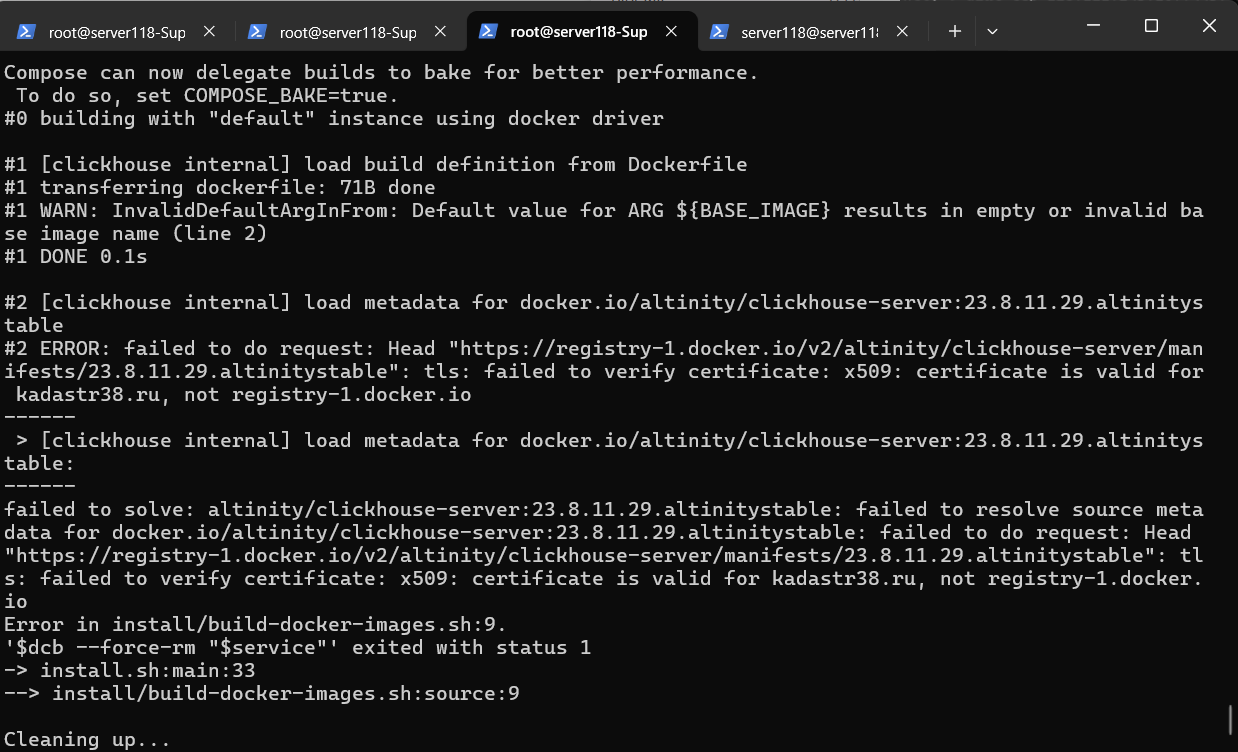1238x752 pixels.
Task: Click the PowerShell icon on the first tab
Action: point(26,32)
